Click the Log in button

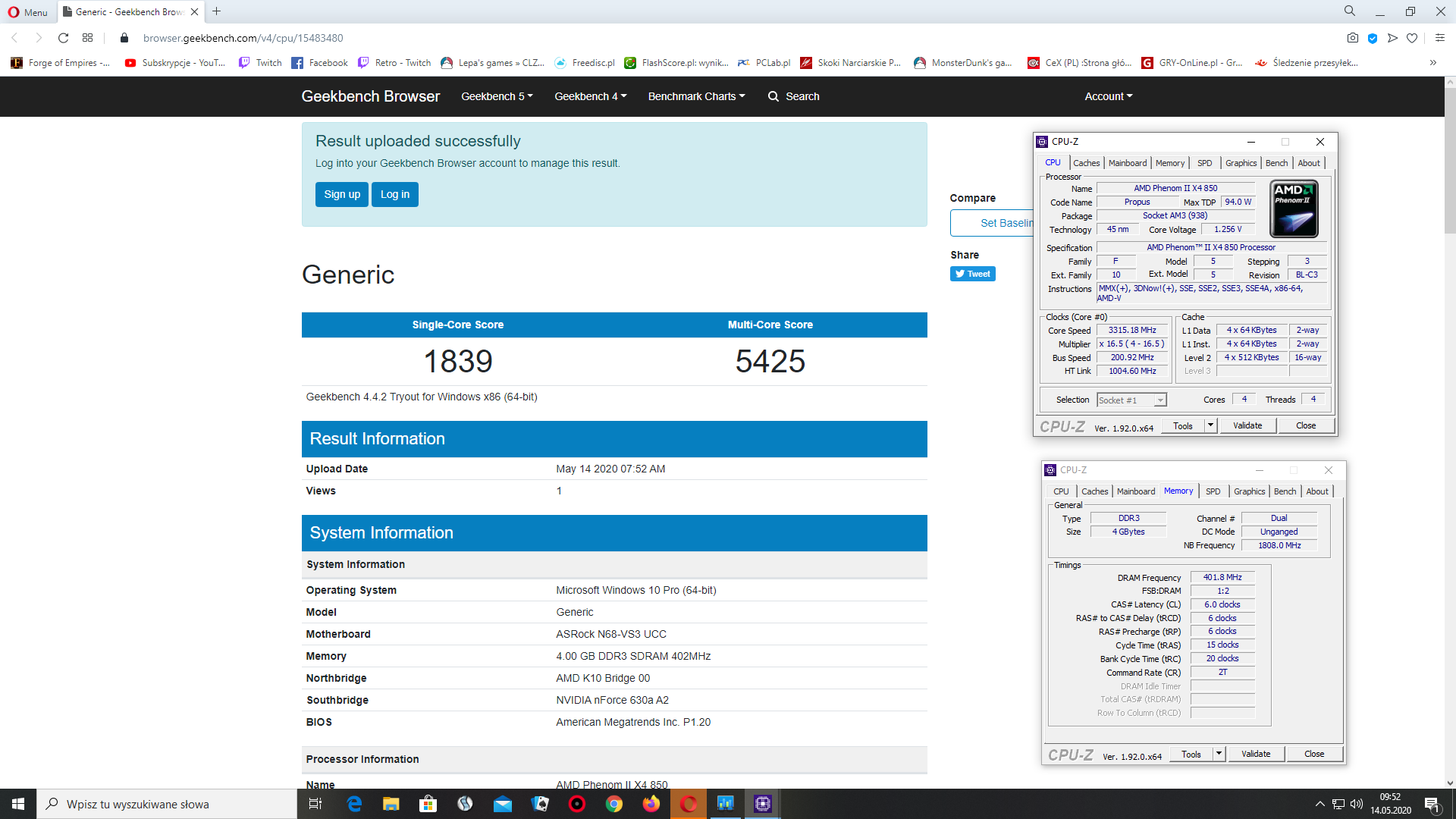[x=395, y=194]
